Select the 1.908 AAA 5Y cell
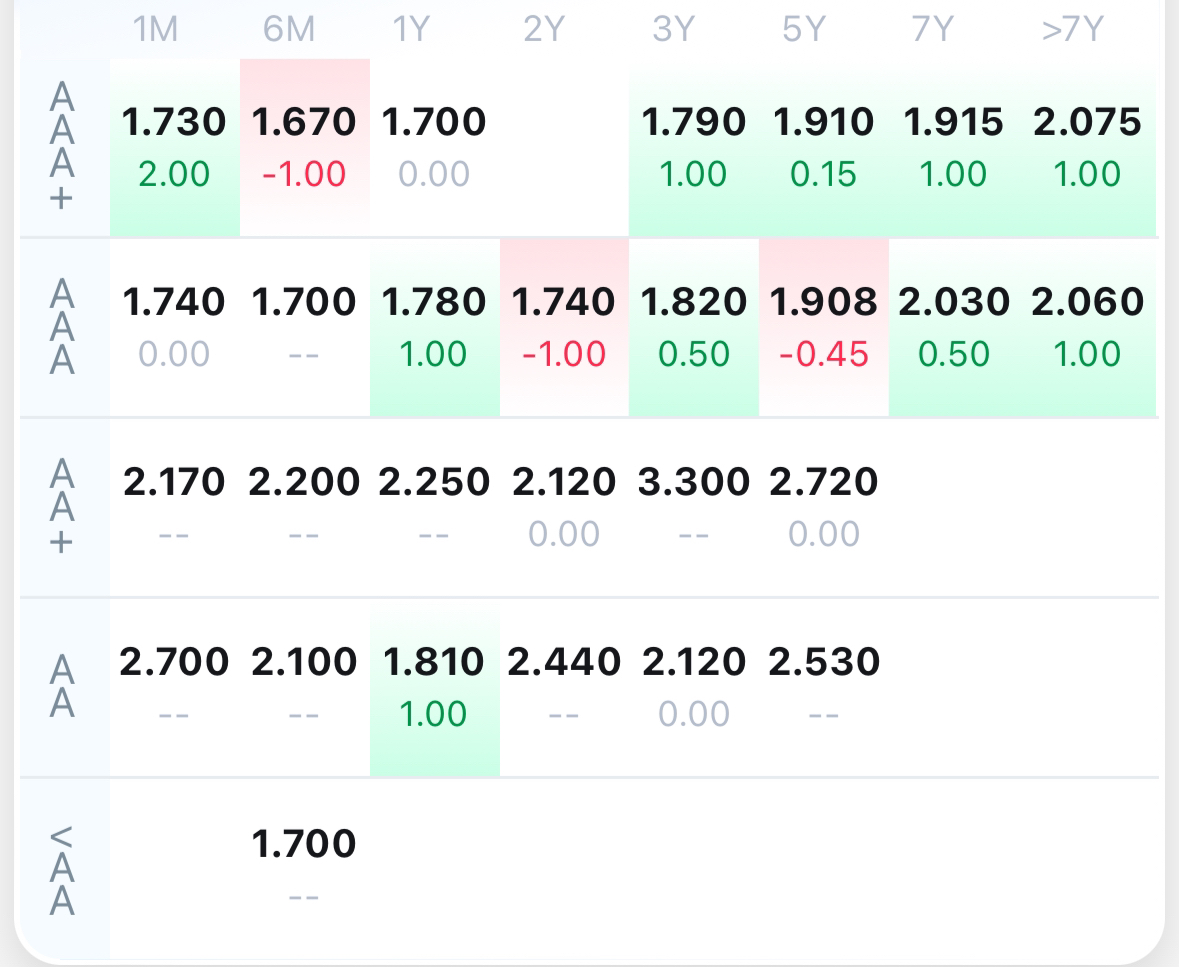Viewport: 1179px width, 967px height. [824, 328]
